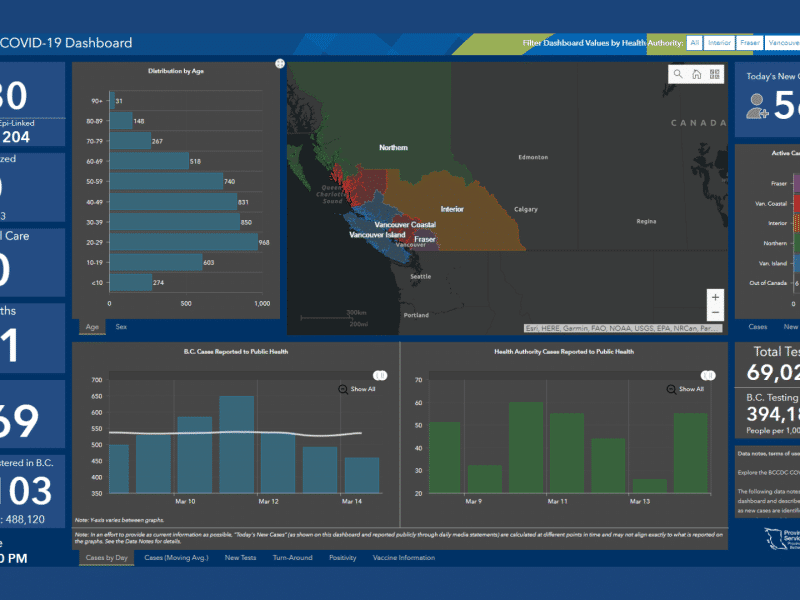The height and width of the screenshot is (600, 800).
Task: Expand the Distribution by Age chart
Action: tap(280, 64)
